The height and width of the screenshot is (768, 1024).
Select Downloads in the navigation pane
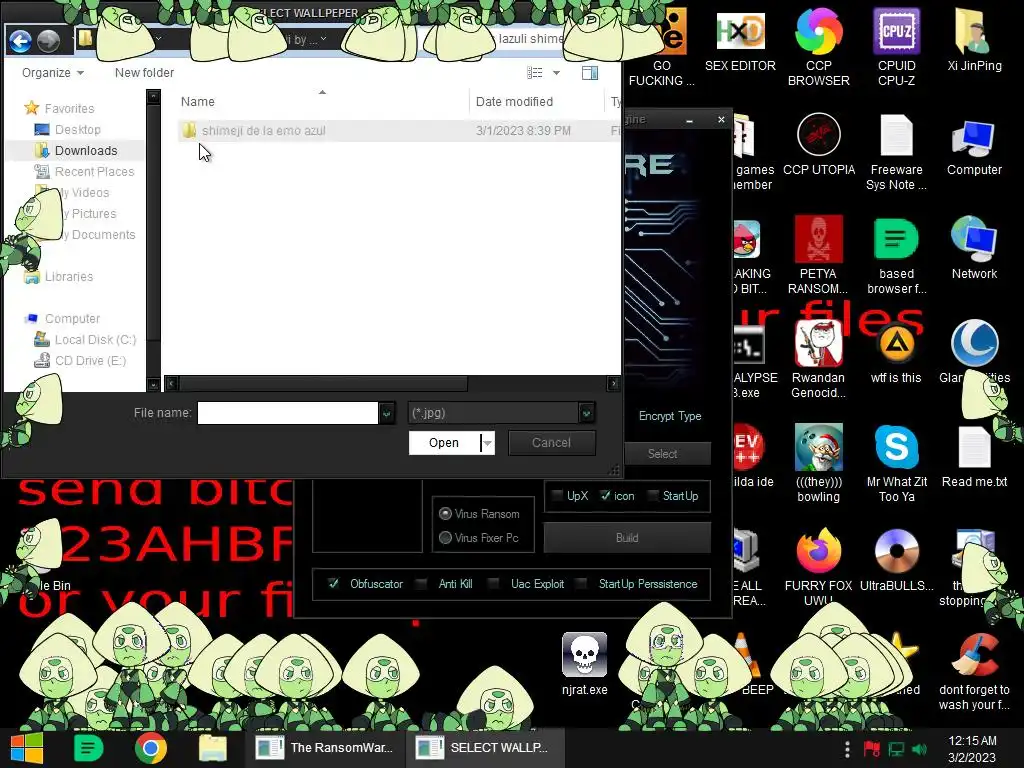[86, 150]
